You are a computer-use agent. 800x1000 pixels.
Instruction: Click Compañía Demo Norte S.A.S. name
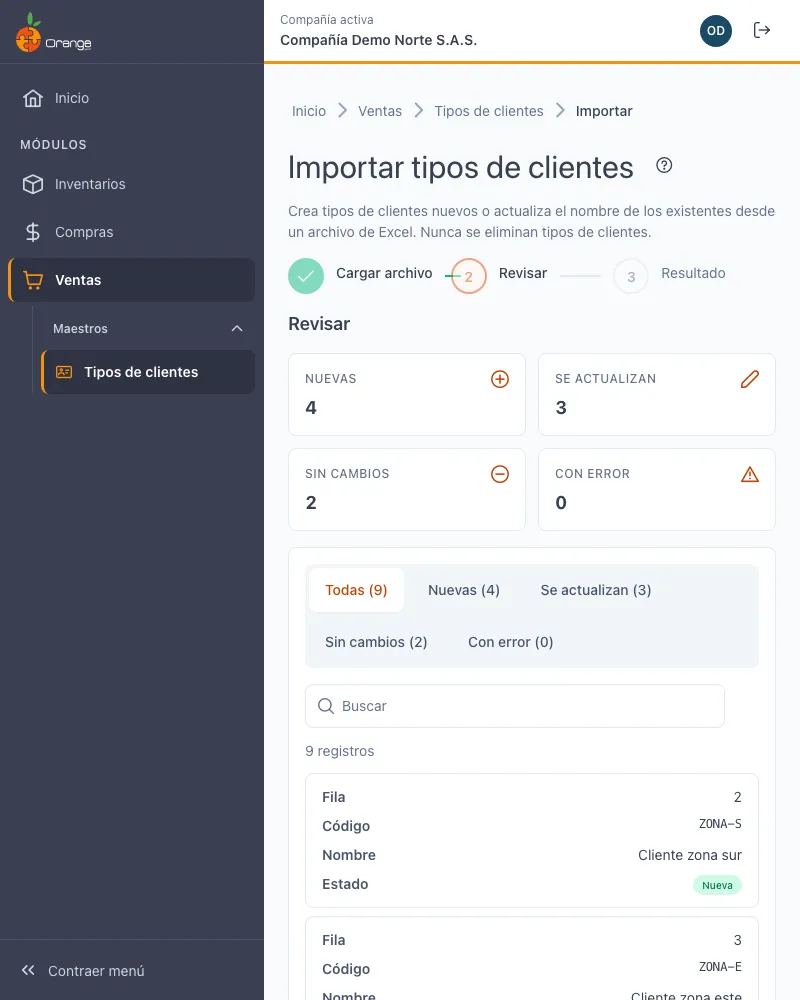point(378,40)
